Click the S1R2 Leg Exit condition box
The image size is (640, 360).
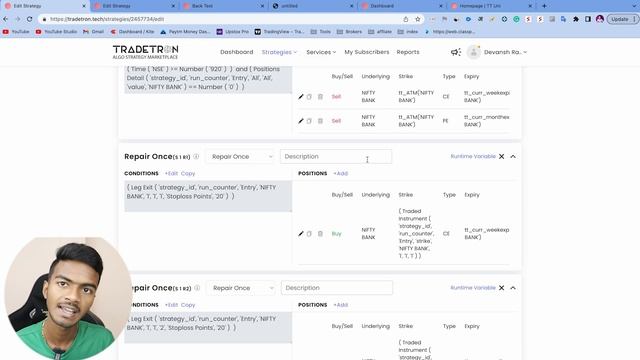[x=208, y=328]
